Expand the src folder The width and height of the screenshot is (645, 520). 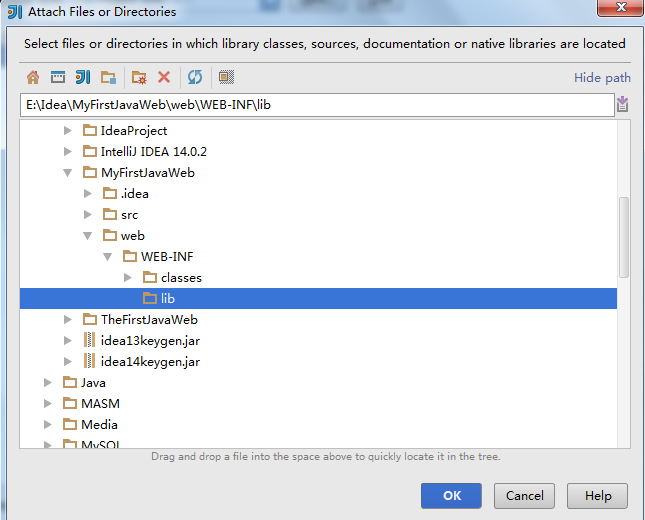pos(88,214)
